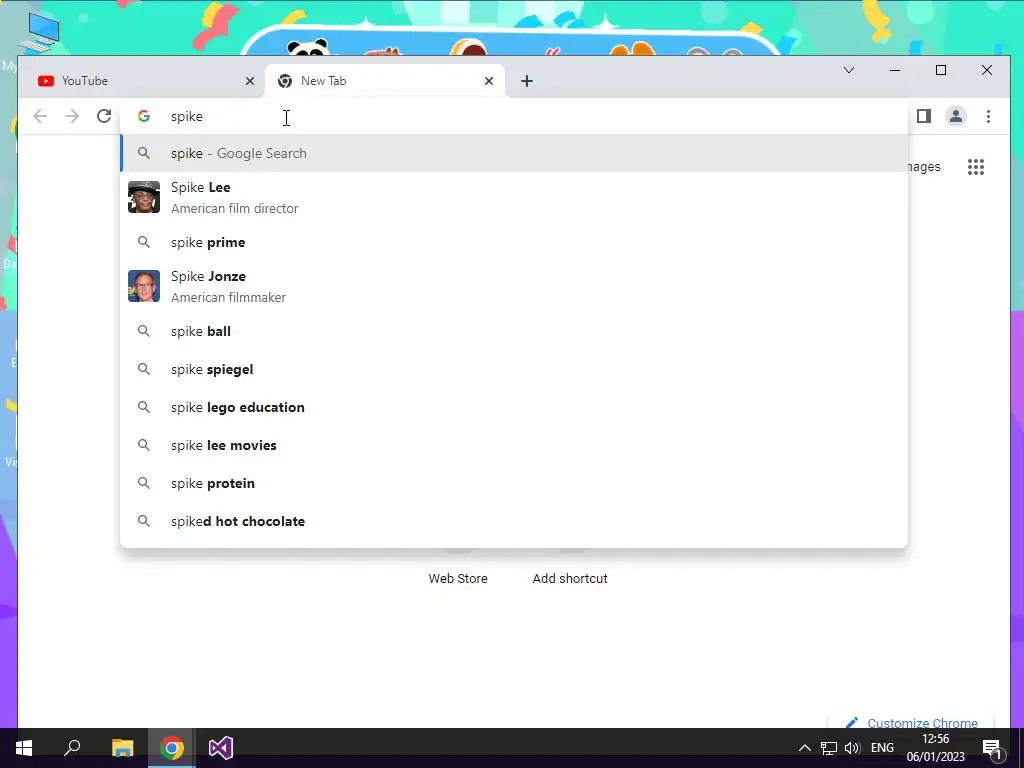Close the New Tab tab
Viewport: 1024px width, 768px height.
(x=488, y=81)
